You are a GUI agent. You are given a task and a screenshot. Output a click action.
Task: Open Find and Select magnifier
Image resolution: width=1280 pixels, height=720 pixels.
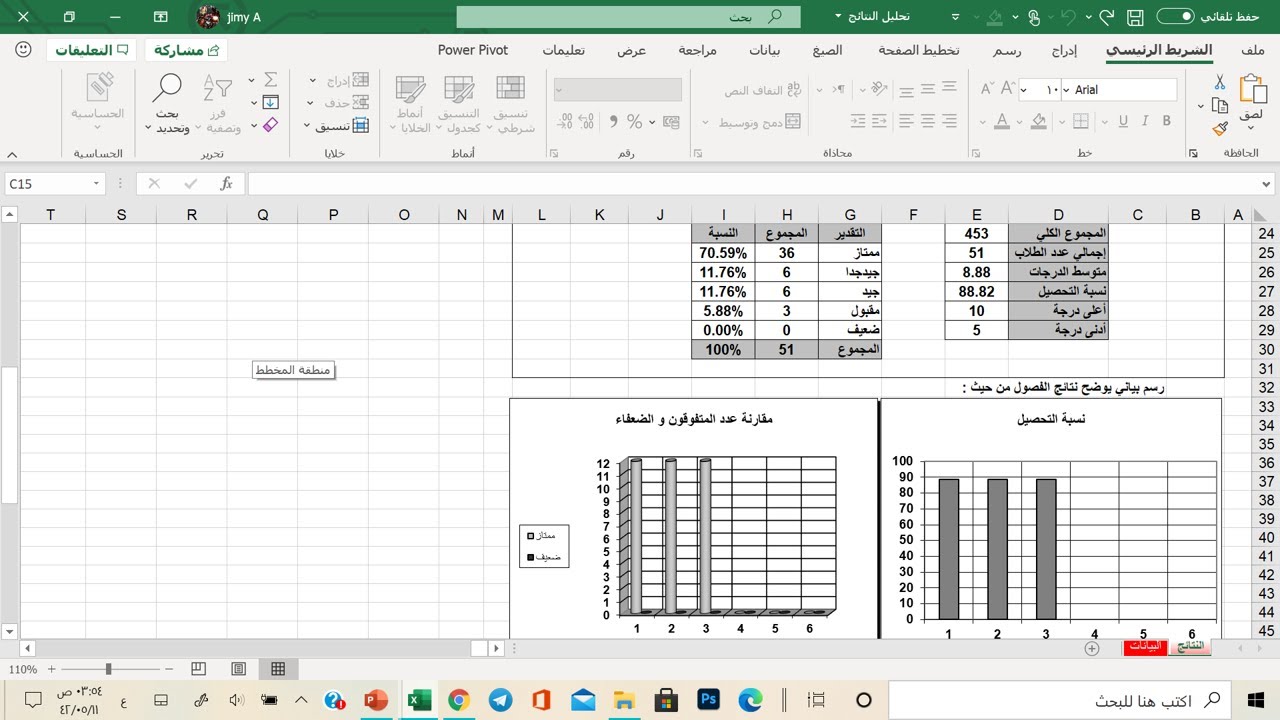pyautogui.click(x=166, y=89)
